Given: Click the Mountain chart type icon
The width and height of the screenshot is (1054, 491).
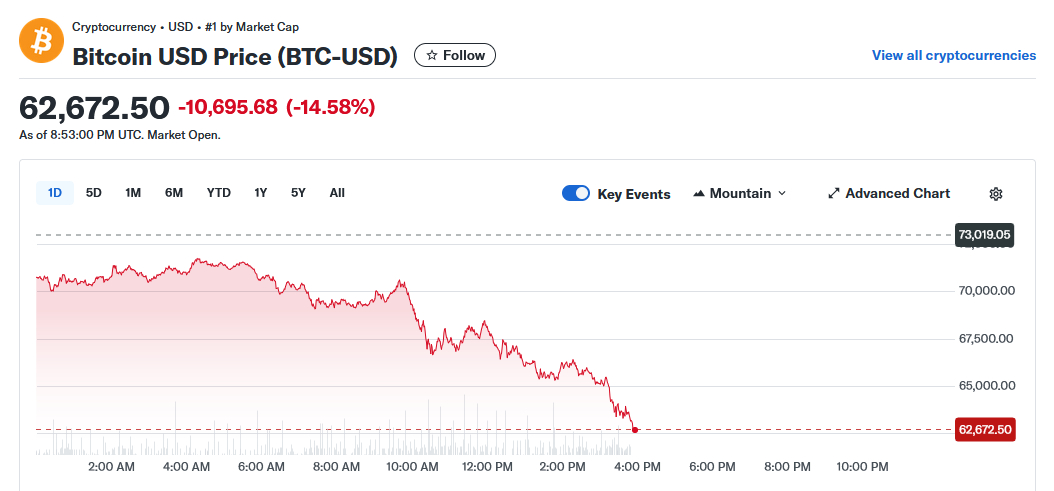Looking at the screenshot, I should [x=699, y=194].
